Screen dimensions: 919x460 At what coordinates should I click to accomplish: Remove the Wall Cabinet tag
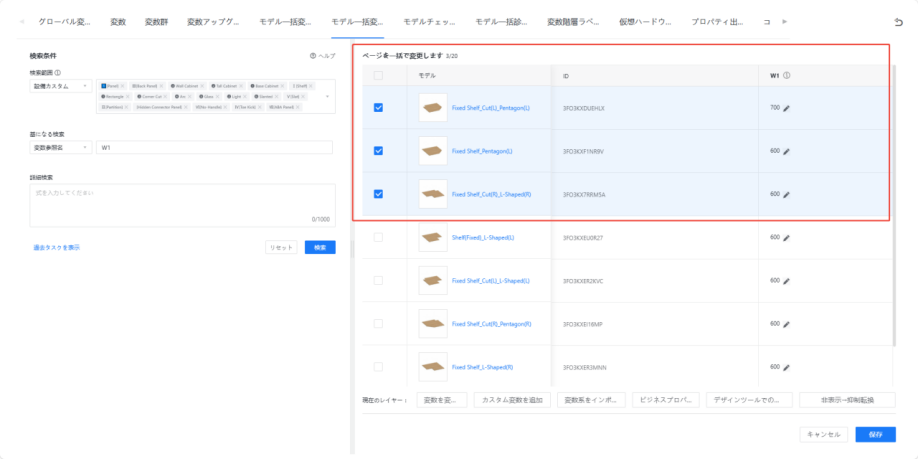tap(202, 86)
